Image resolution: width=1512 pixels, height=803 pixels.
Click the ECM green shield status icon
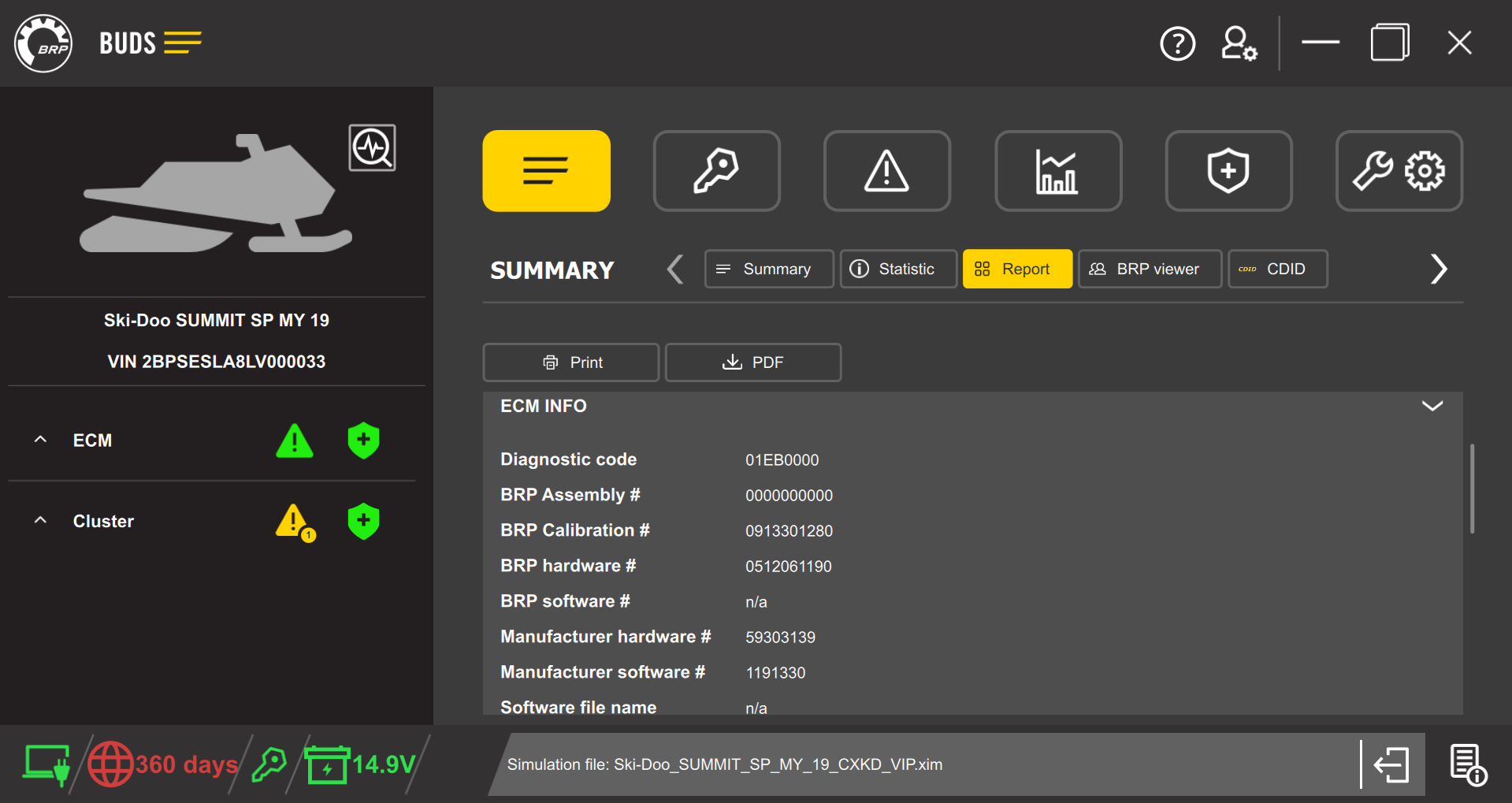362,441
